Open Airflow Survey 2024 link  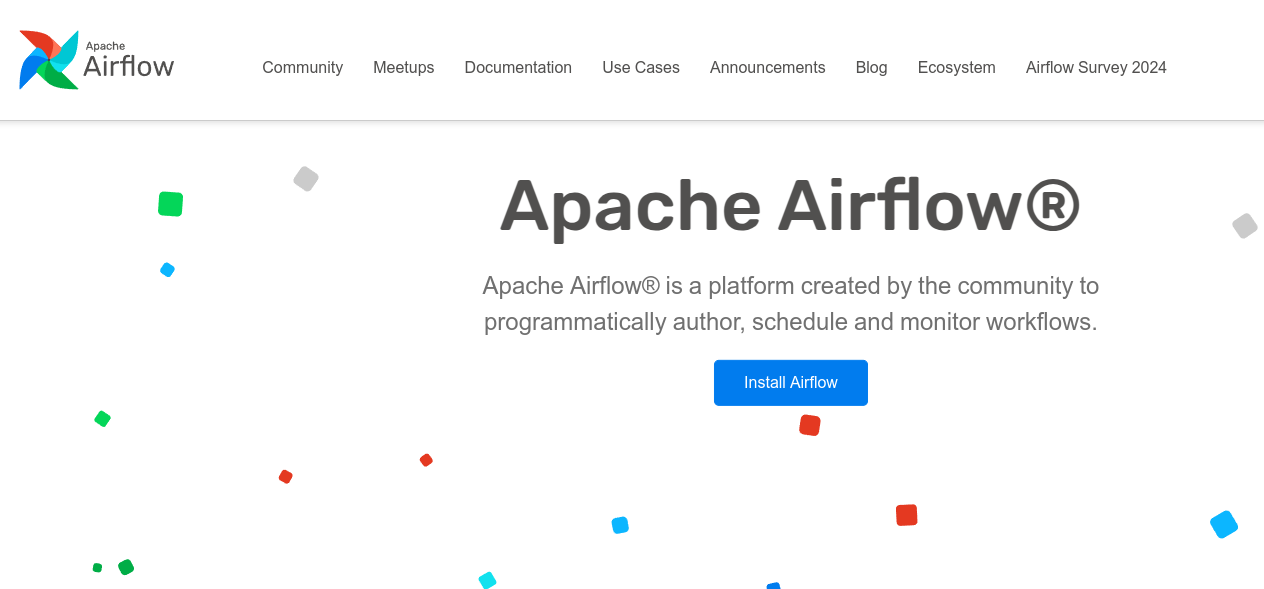click(1096, 68)
